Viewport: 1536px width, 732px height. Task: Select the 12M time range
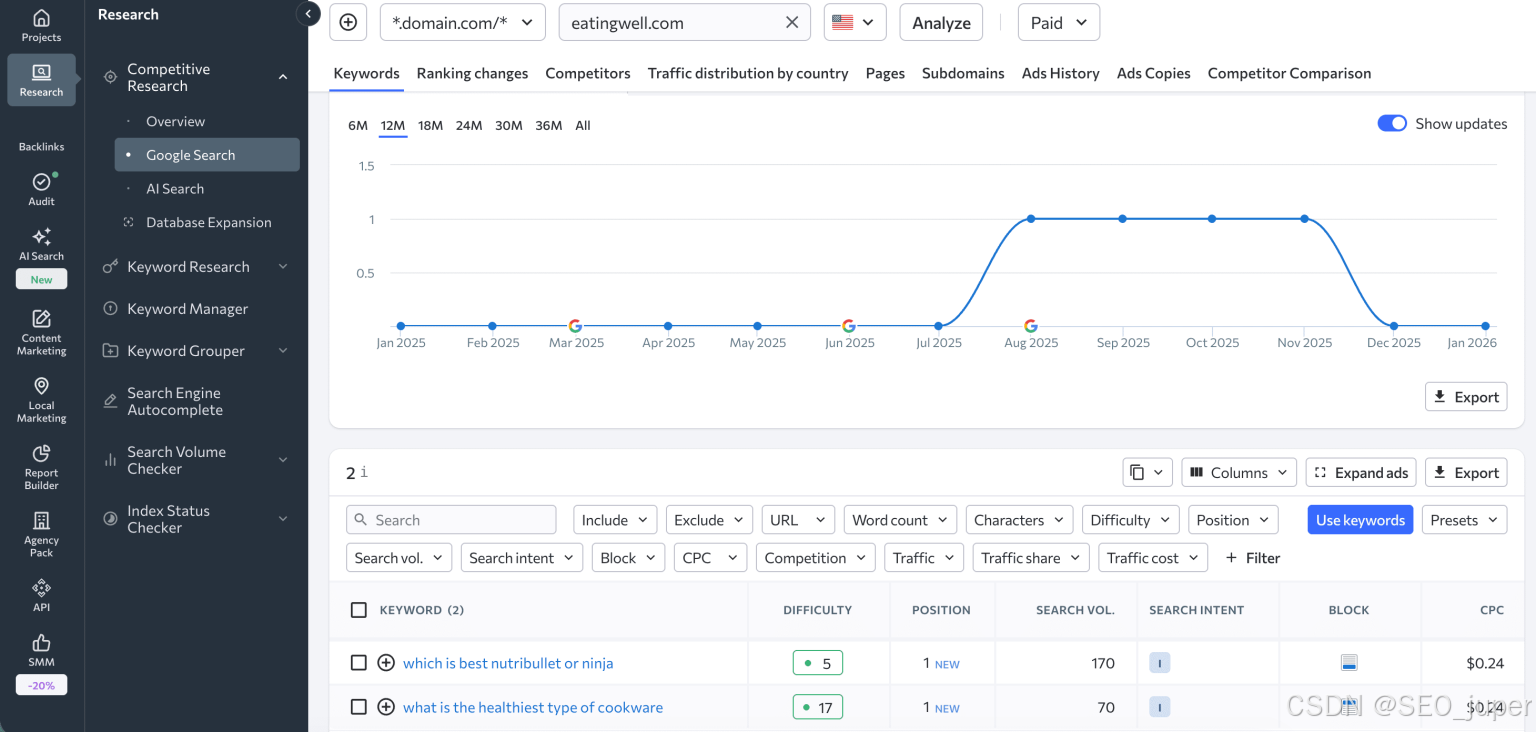click(393, 125)
